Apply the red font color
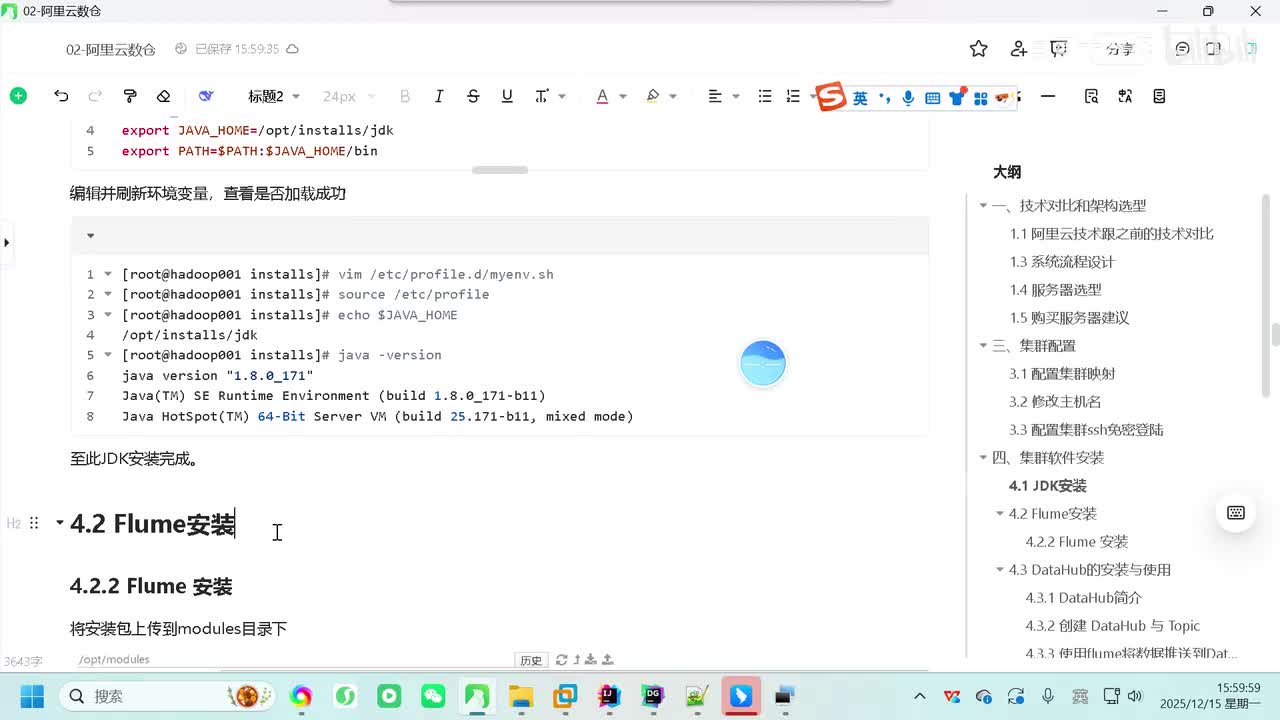This screenshot has width=1280, height=720. (x=602, y=96)
